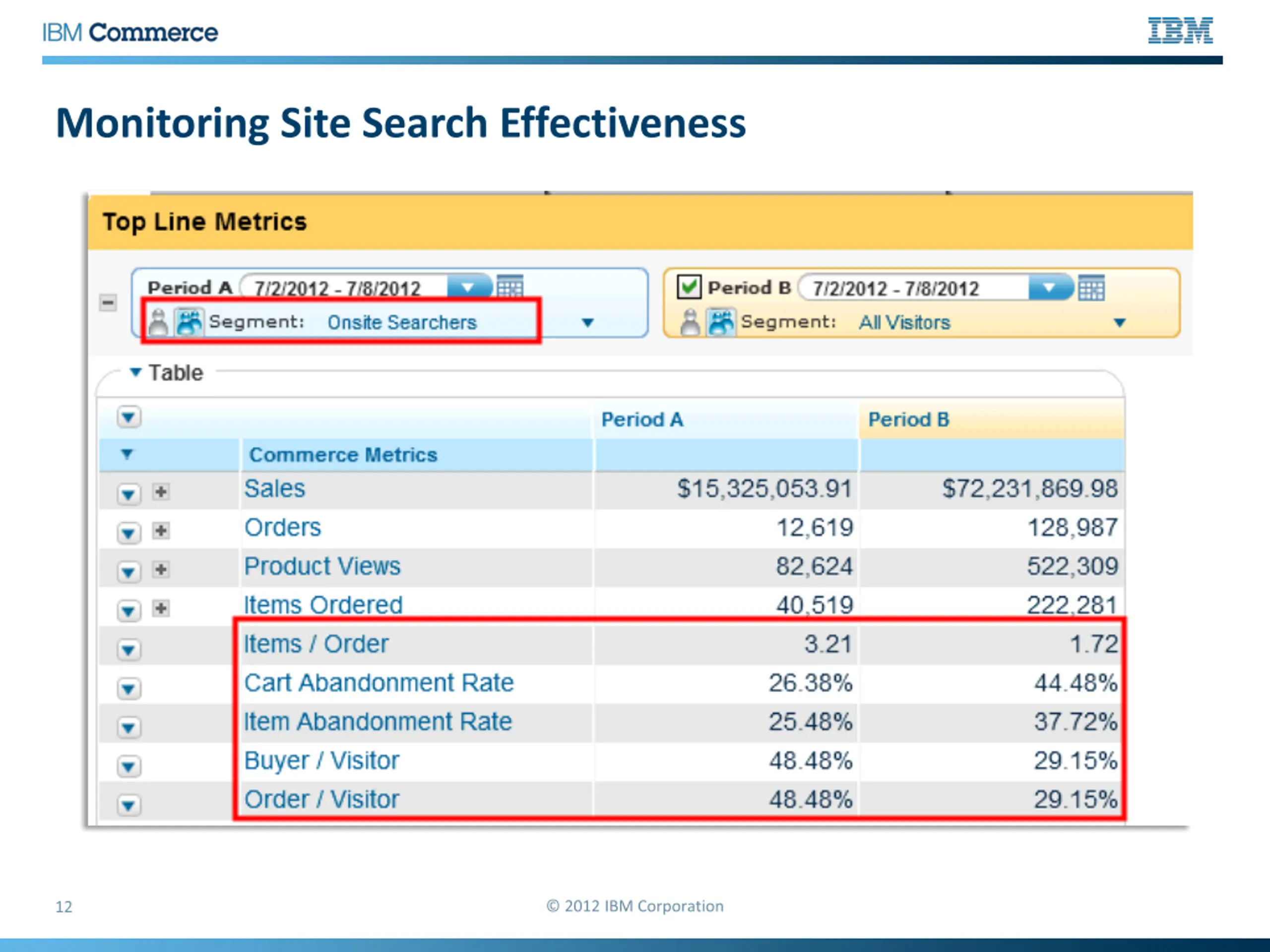Click Period A group segment icon

click(189, 322)
